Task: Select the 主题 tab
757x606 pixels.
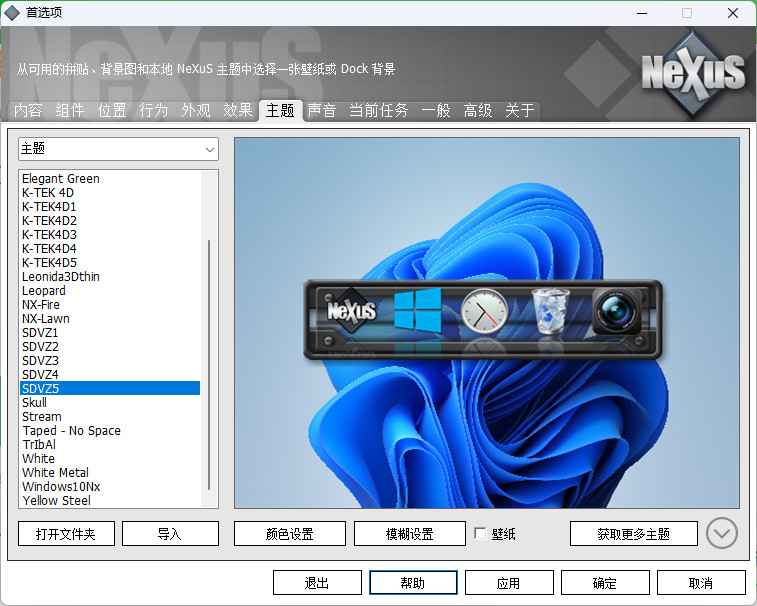Action: pyautogui.click(x=280, y=111)
